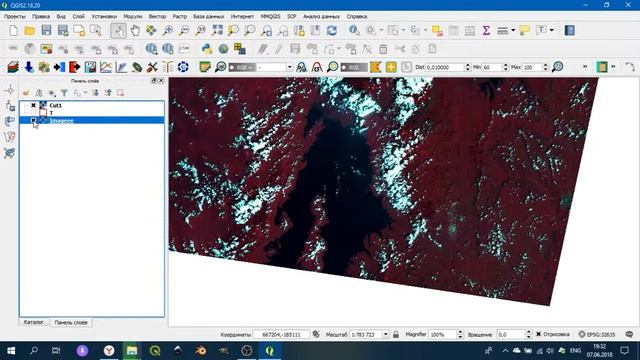The image size is (640, 360).
Task: Select the Identify Features tool
Action: (x=354, y=31)
